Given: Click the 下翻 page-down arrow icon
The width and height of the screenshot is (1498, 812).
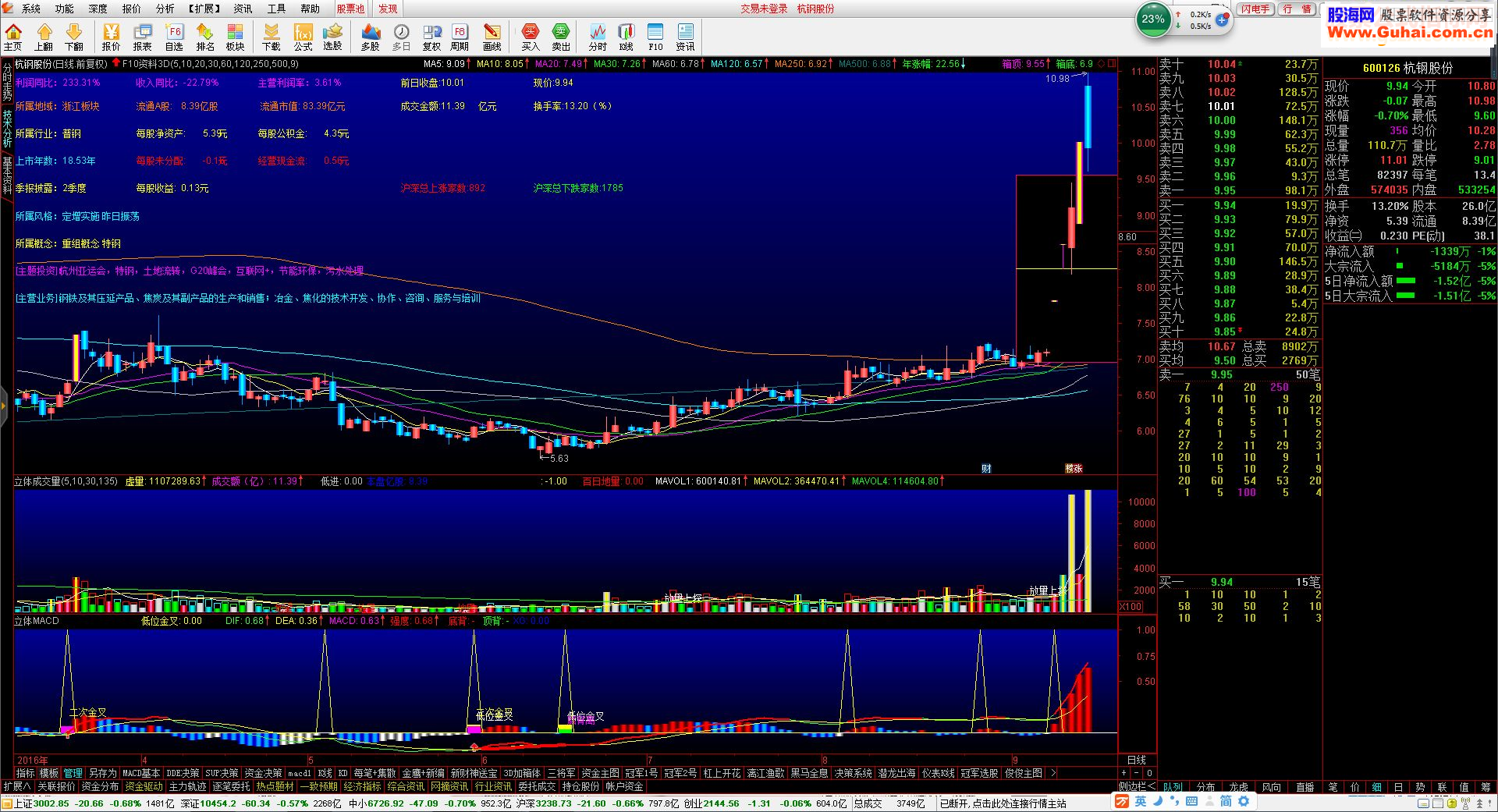Looking at the screenshot, I should pyautogui.click(x=74, y=37).
